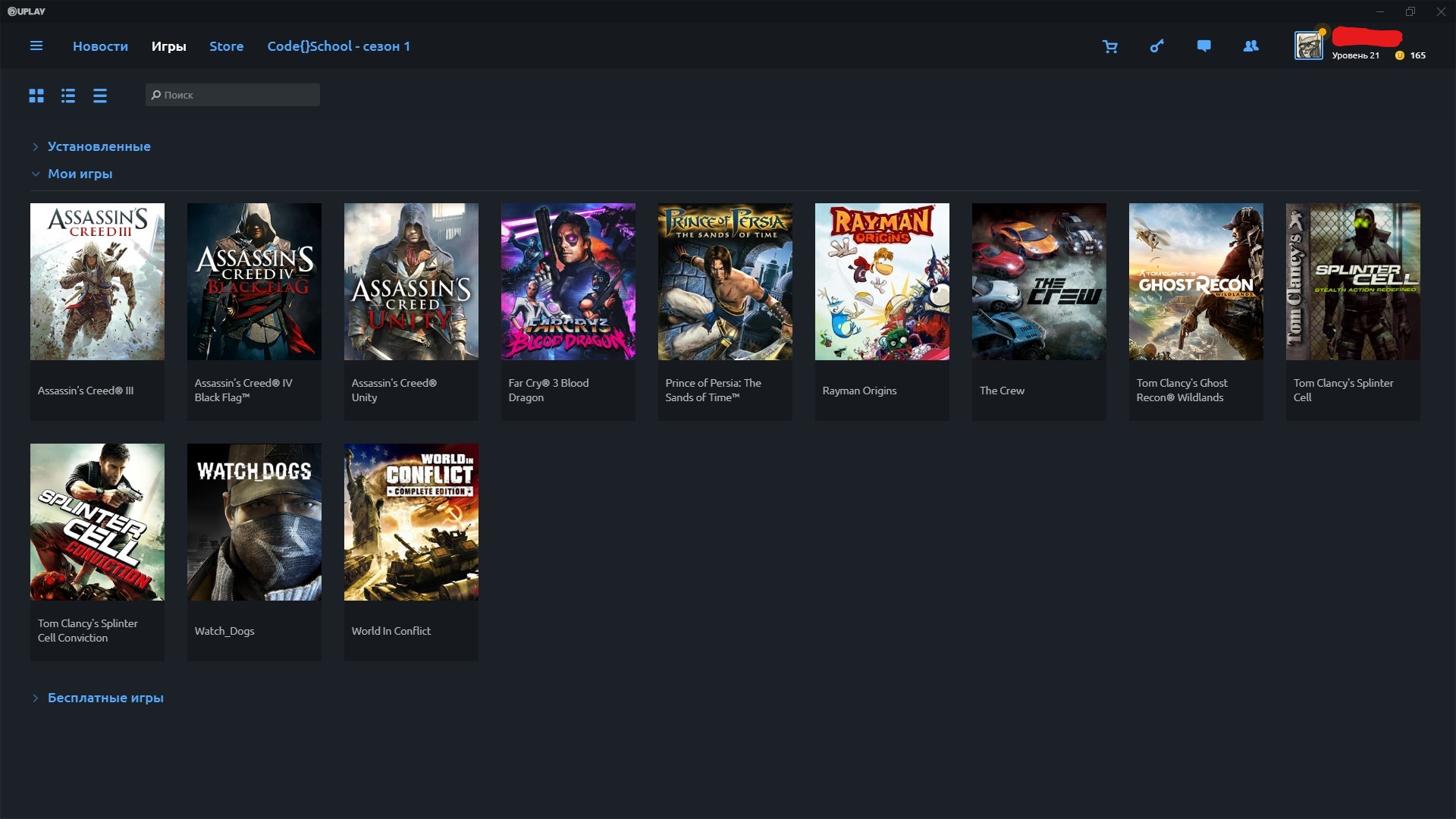The height and width of the screenshot is (819, 1456).
Task: Click the Мои игры section label
Action: tap(80, 174)
